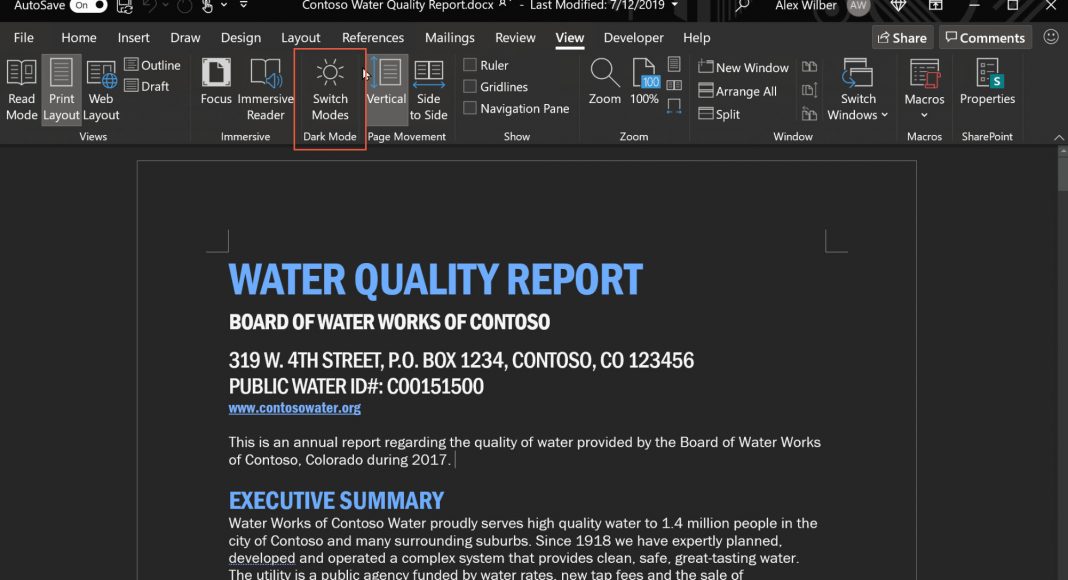
Task: Choose Side to Side page movement
Action: coord(428,91)
